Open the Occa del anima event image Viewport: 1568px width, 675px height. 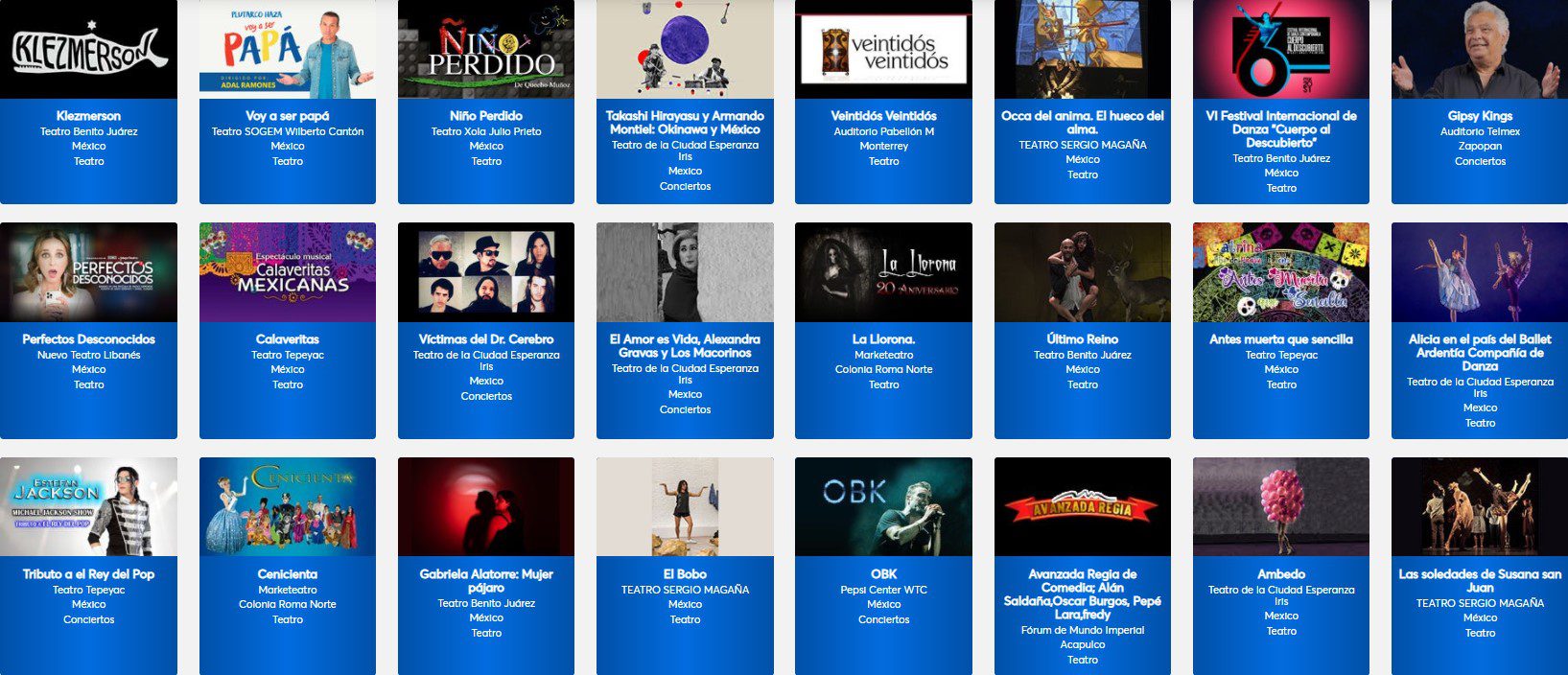point(1083,49)
